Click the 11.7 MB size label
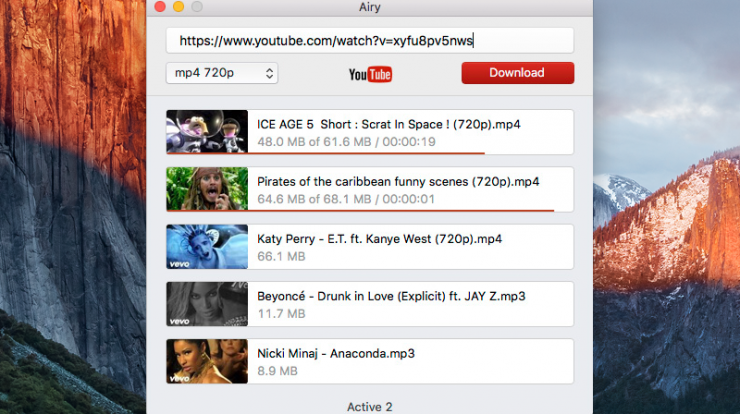This screenshot has height=414, width=740. [x=281, y=314]
